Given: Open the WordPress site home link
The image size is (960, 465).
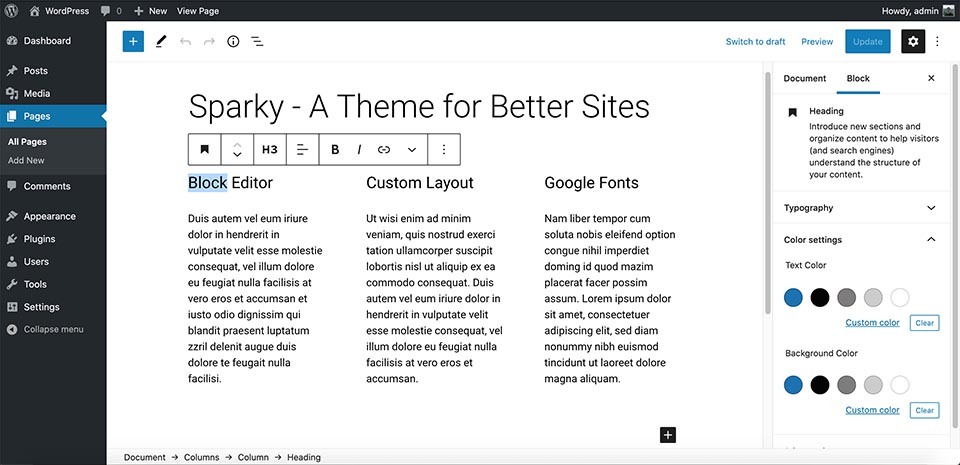Looking at the screenshot, I should click(x=59, y=10).
